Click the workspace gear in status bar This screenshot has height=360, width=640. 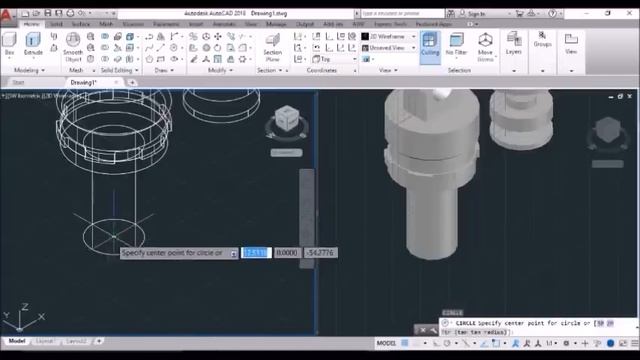pos(566,343)
